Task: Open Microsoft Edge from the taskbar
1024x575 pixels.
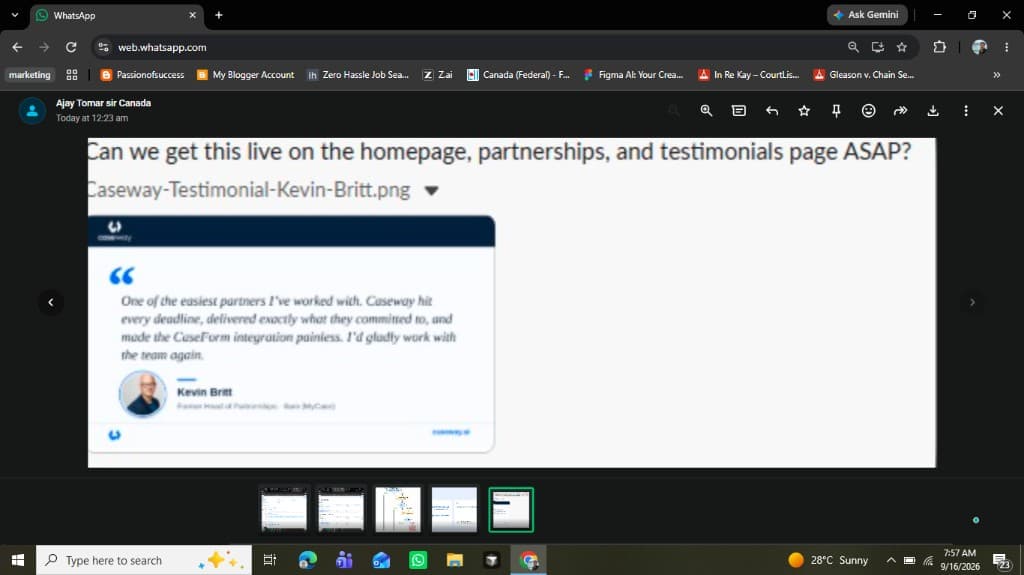Action: (307, 560)
